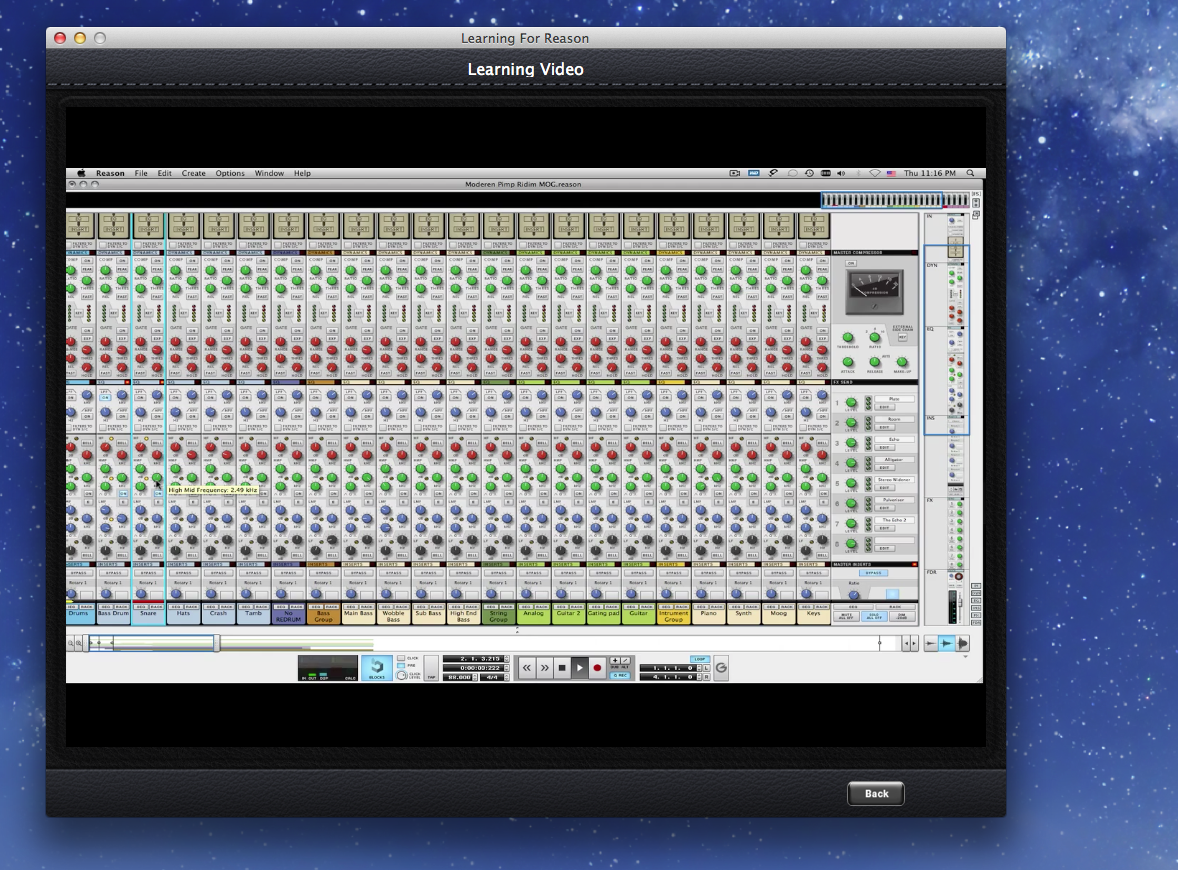Click the Master Compressor Make-up knob

[902, 362]
